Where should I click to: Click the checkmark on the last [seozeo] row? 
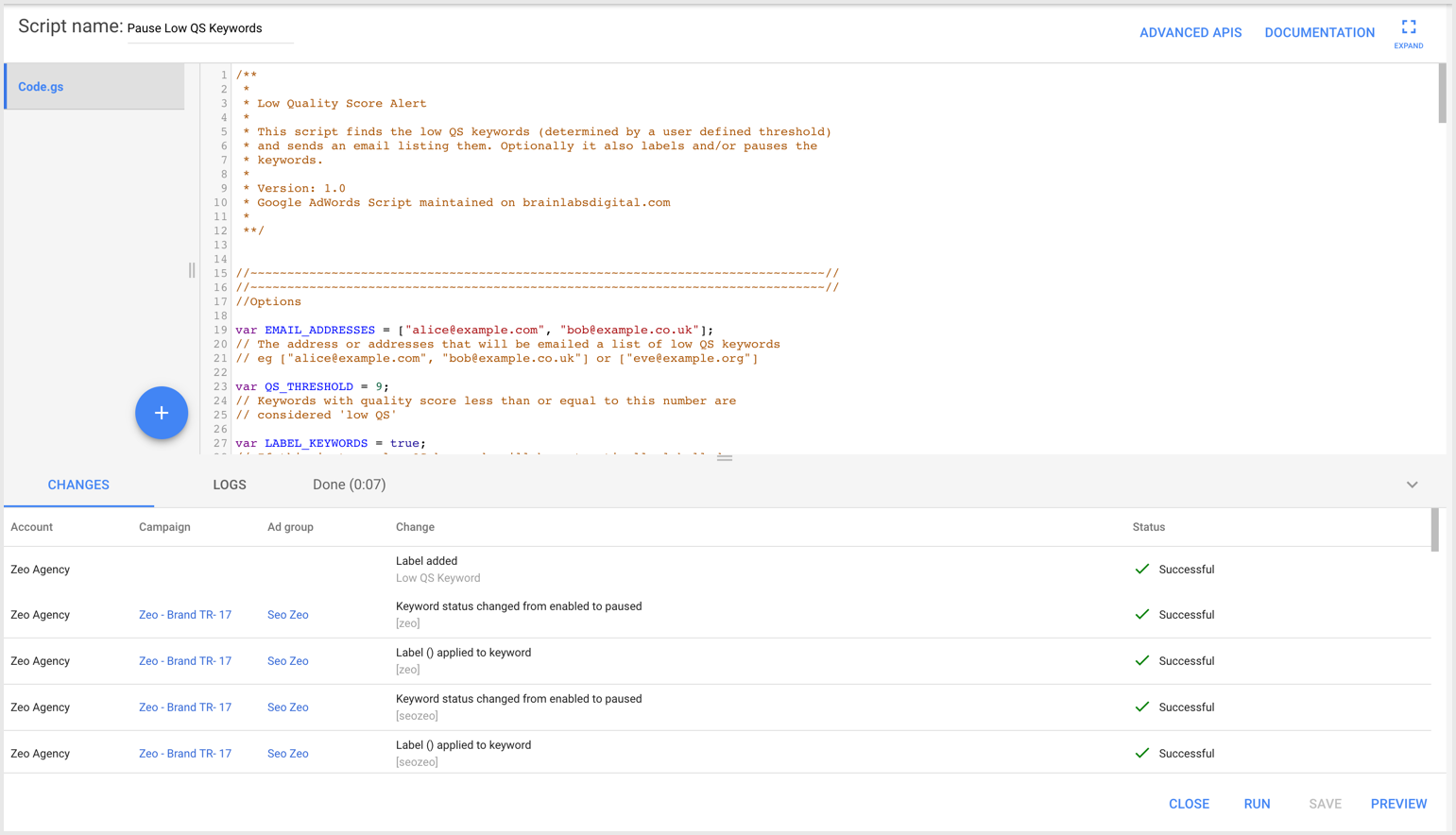pyautogui.click(x=1142, y=753)
